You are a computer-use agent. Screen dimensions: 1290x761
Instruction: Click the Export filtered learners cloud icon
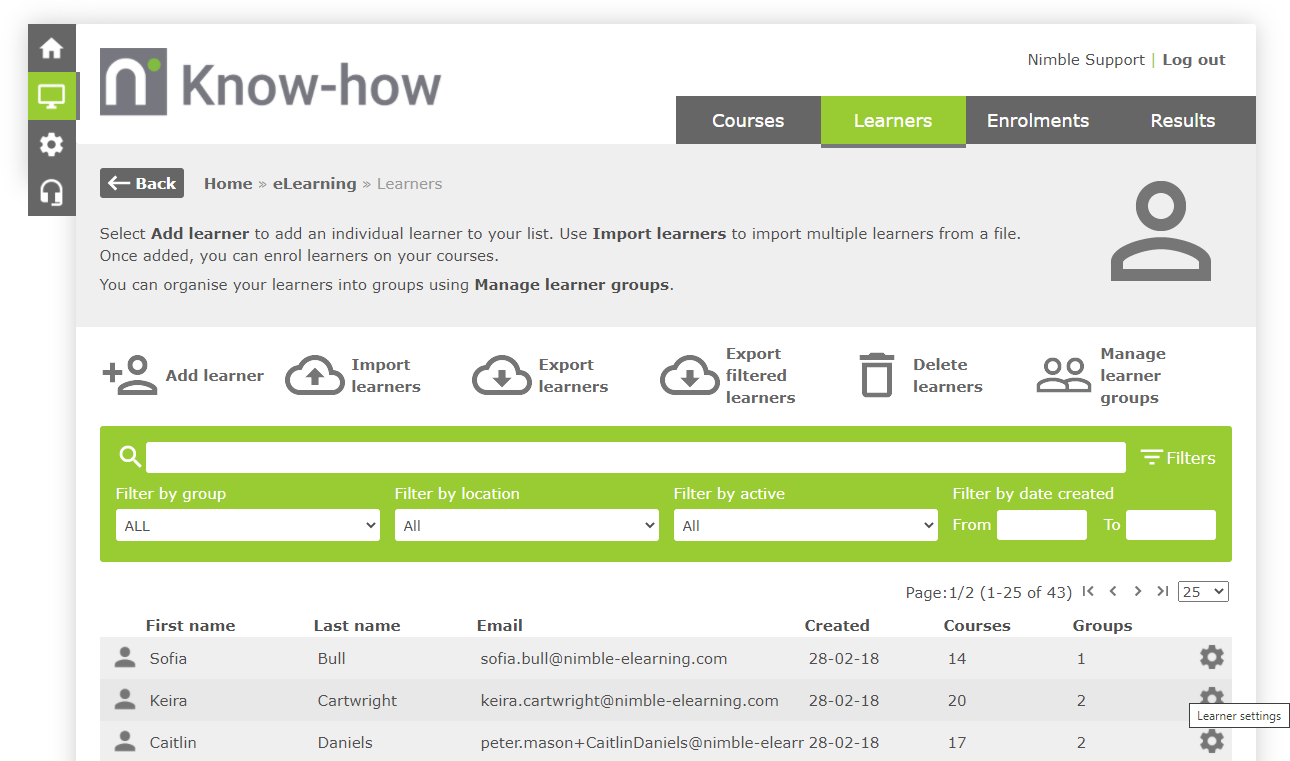point(690,376)
